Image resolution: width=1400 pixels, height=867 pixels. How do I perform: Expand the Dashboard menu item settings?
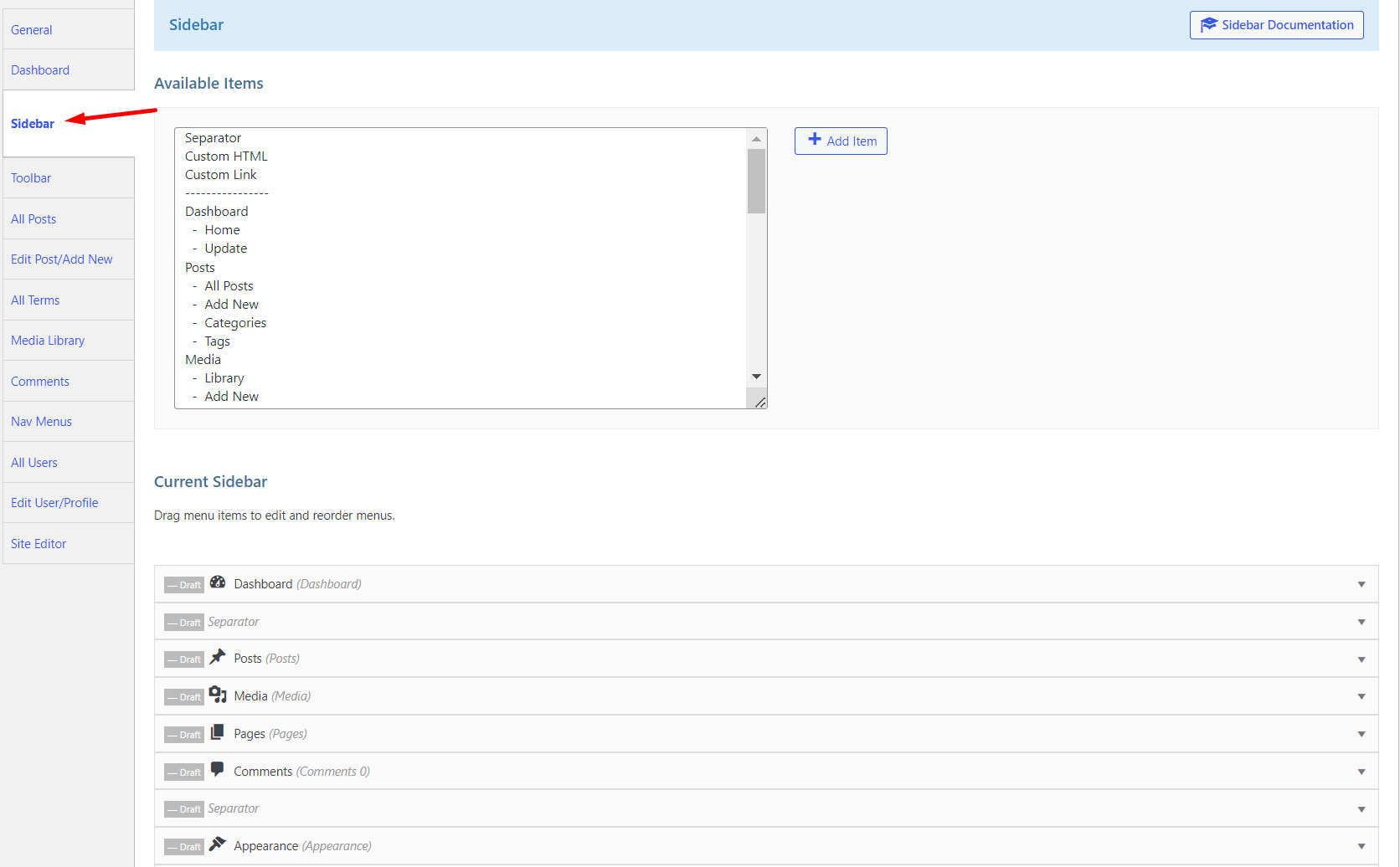(x=1361, y=584)
